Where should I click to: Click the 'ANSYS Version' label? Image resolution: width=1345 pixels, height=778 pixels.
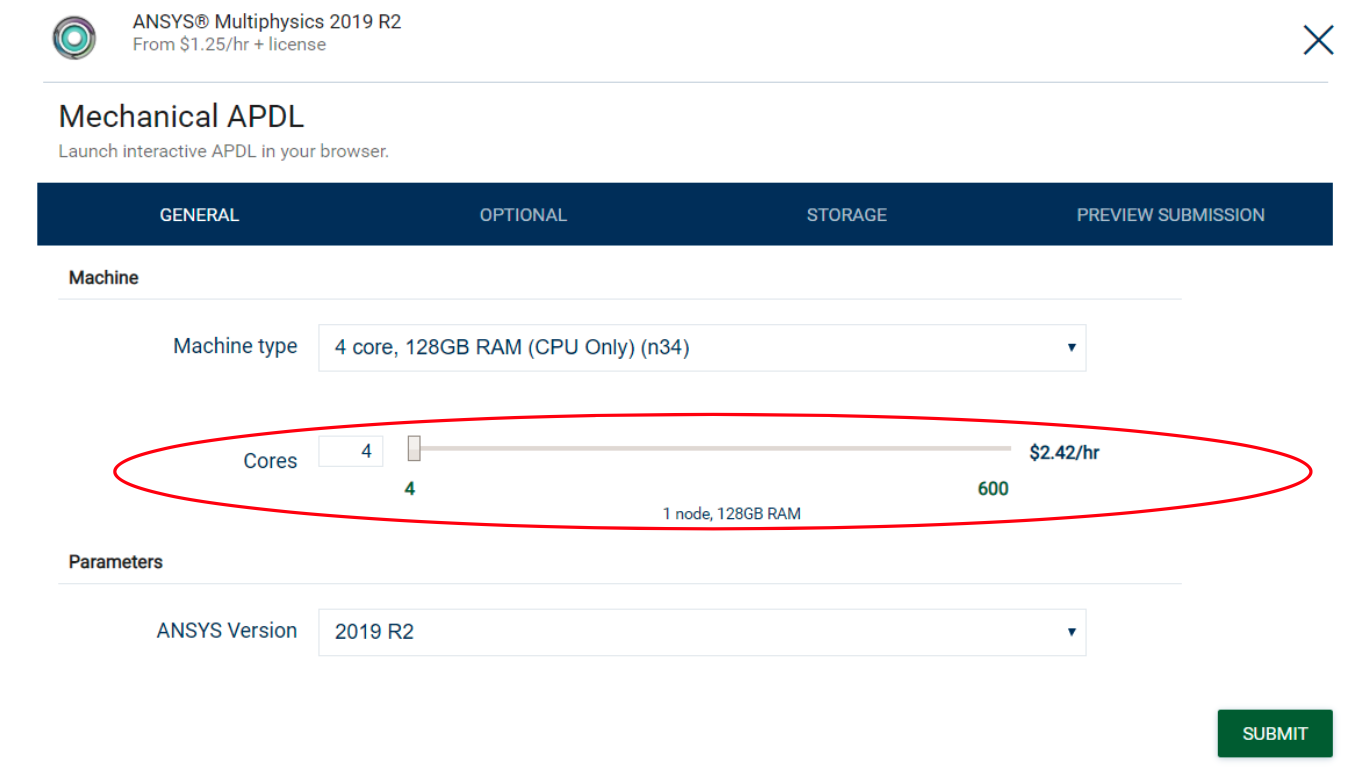[227, 631]
